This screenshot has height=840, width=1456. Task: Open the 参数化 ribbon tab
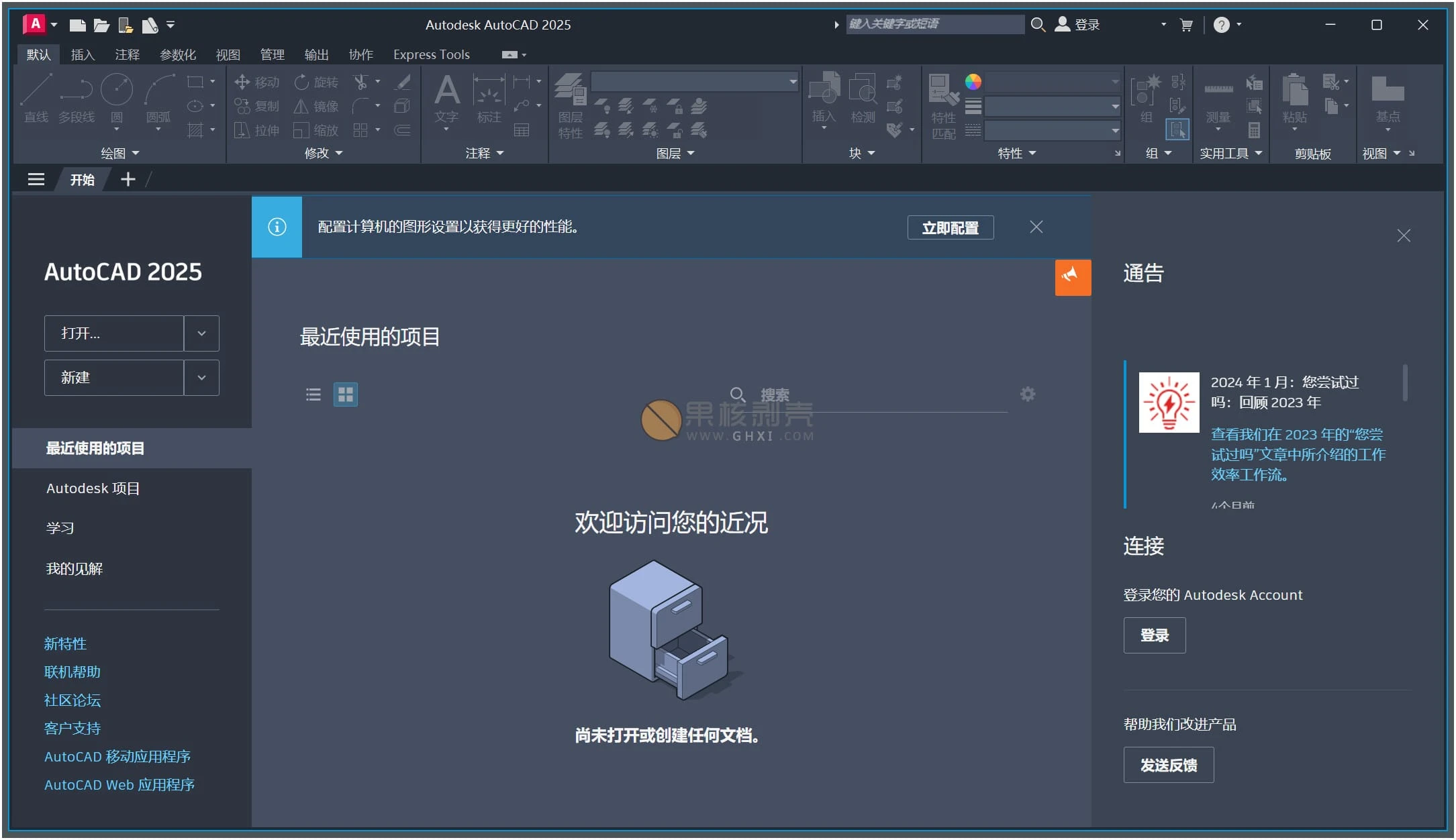click(178, 54)
